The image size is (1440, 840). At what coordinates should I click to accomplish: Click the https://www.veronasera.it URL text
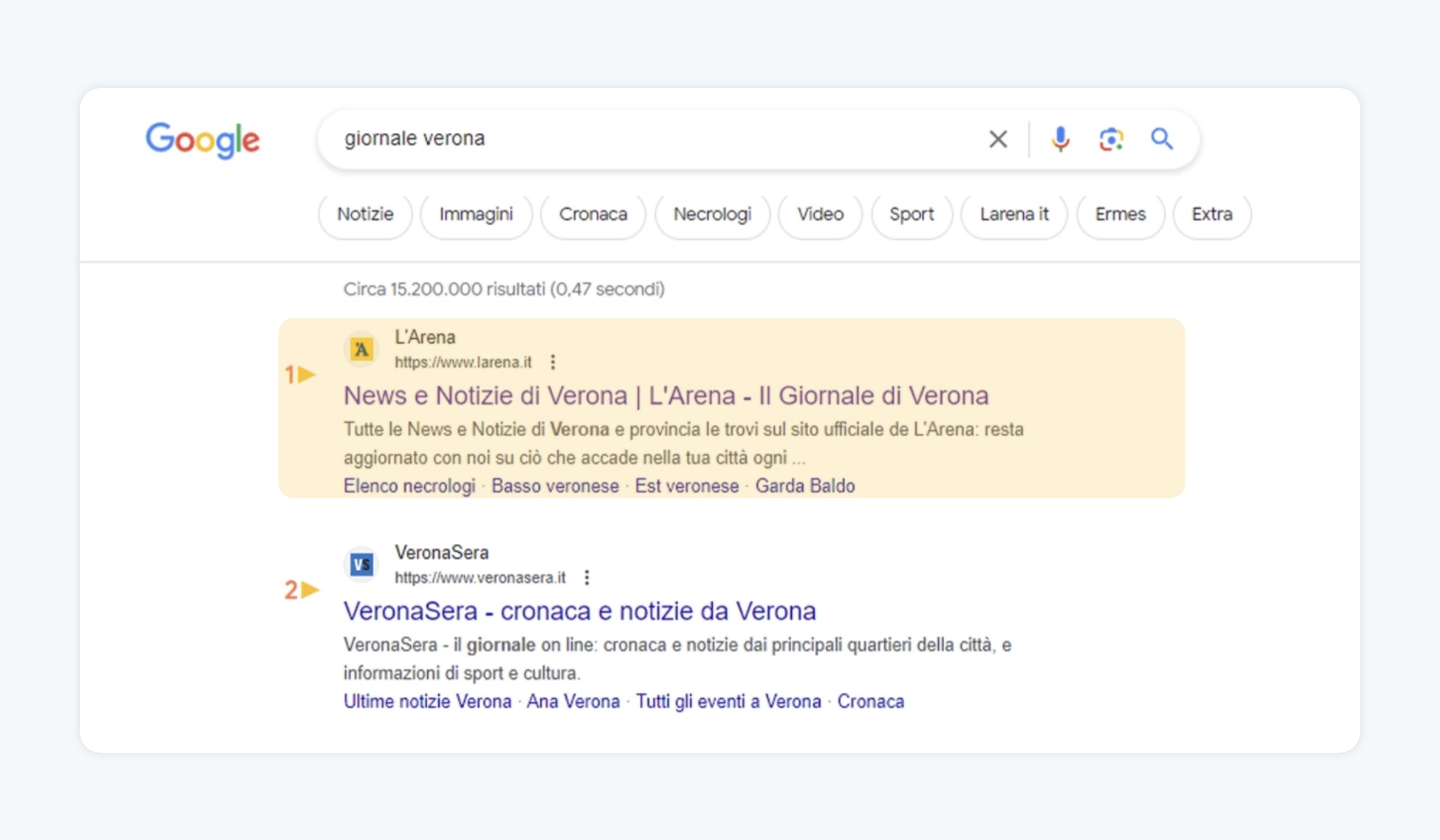point(480,578)
